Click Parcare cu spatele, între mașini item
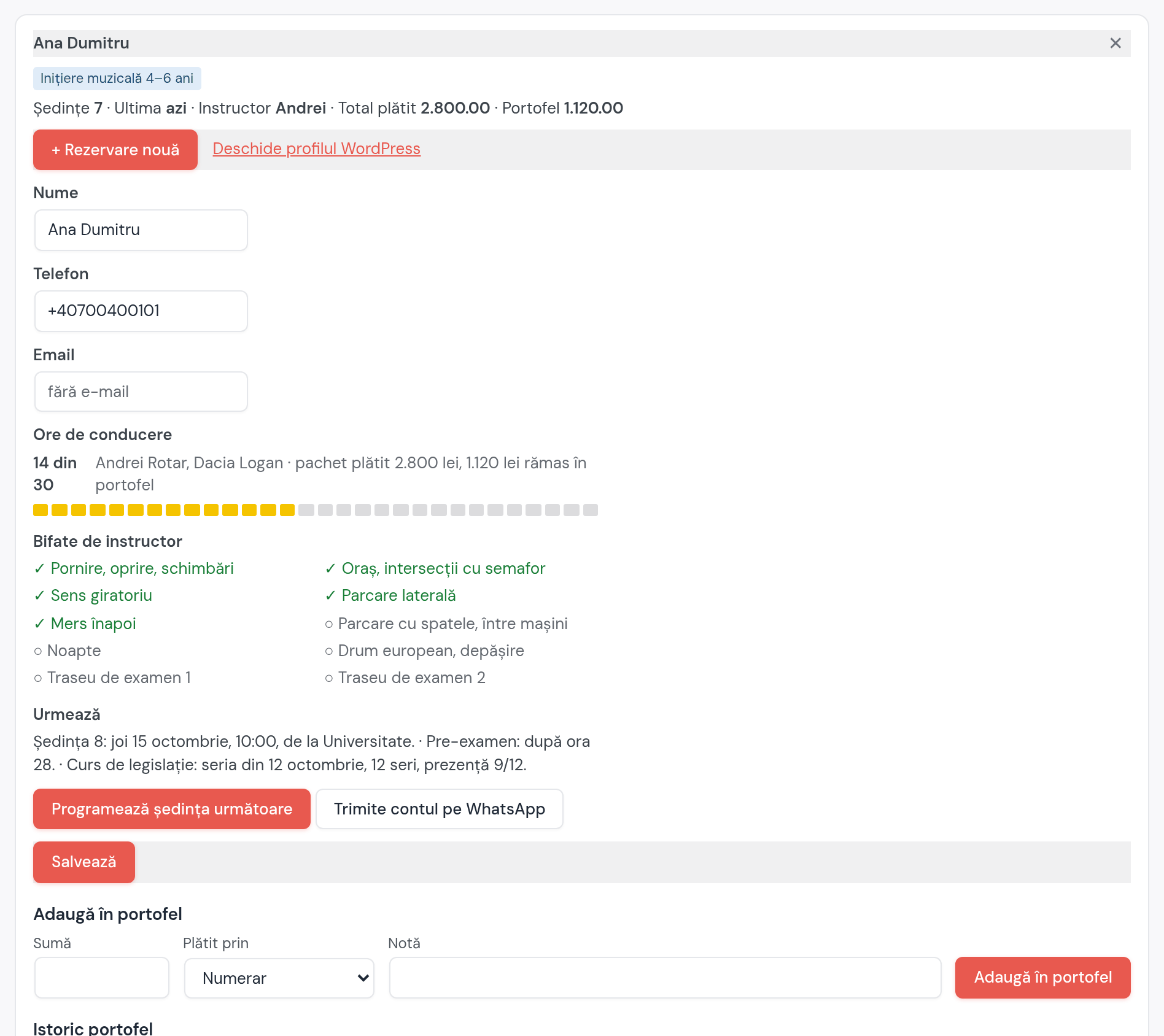This screenshot has height=1036, width=1164. point(446,624)
